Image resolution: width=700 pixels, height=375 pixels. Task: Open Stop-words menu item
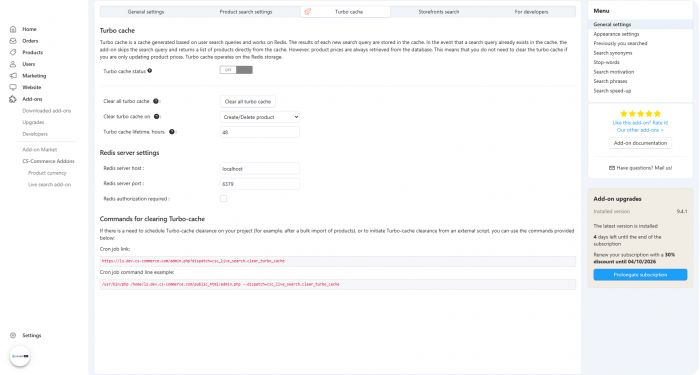pos(606,62)
